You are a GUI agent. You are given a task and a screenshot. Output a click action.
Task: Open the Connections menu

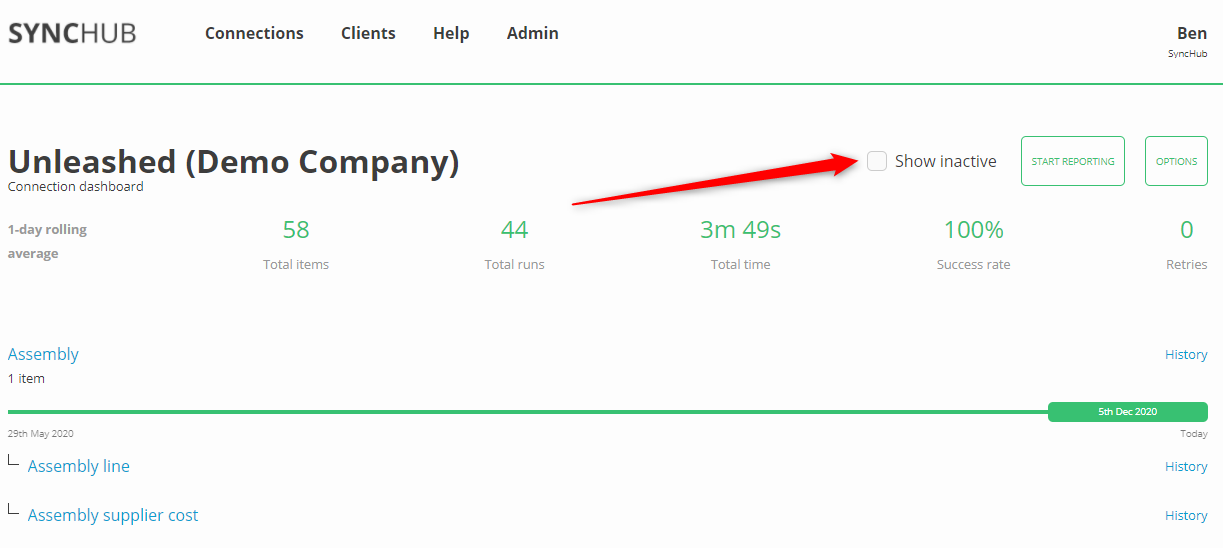[254, 33]
